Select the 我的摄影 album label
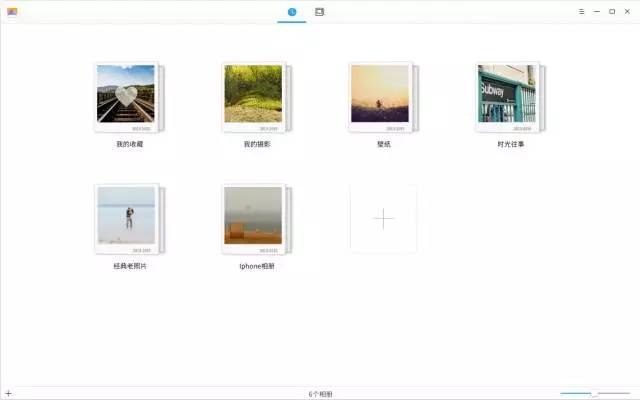This screenshot has height=400, width=640. (257, 144)
